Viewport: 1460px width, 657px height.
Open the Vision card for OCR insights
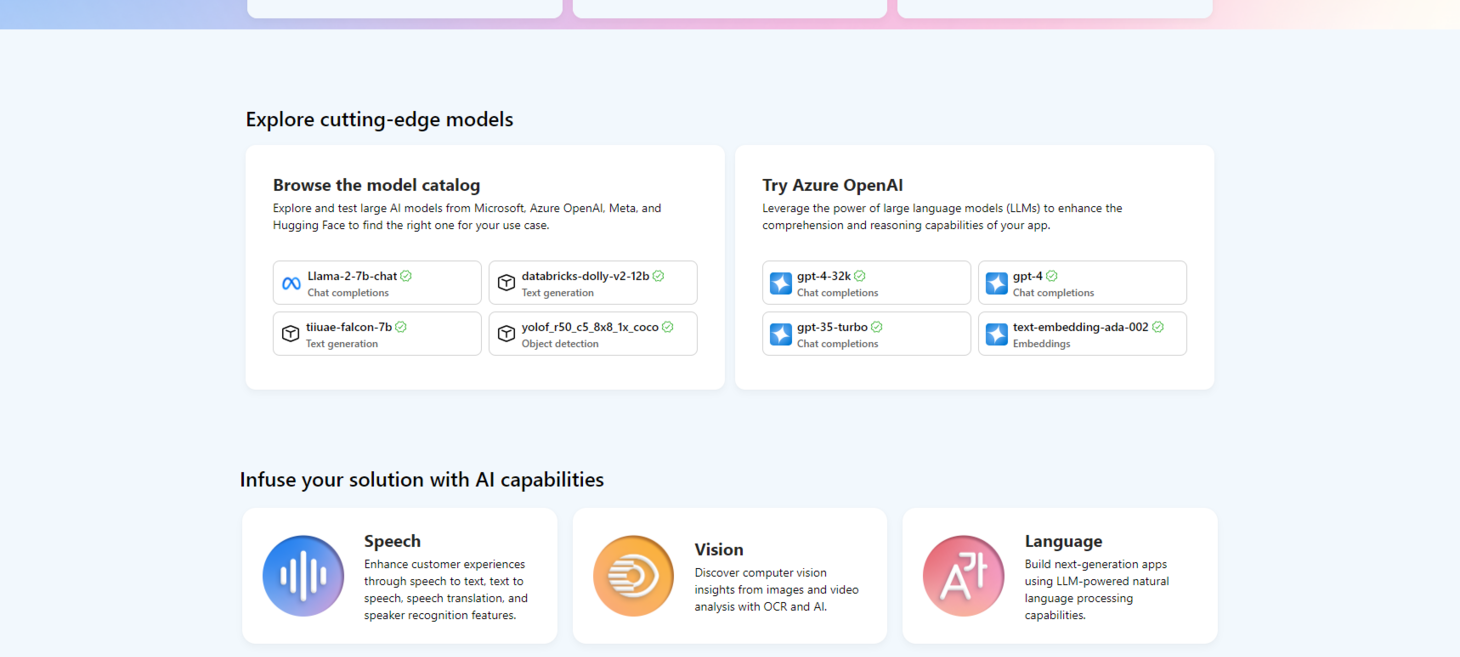(x=729, y=575)
